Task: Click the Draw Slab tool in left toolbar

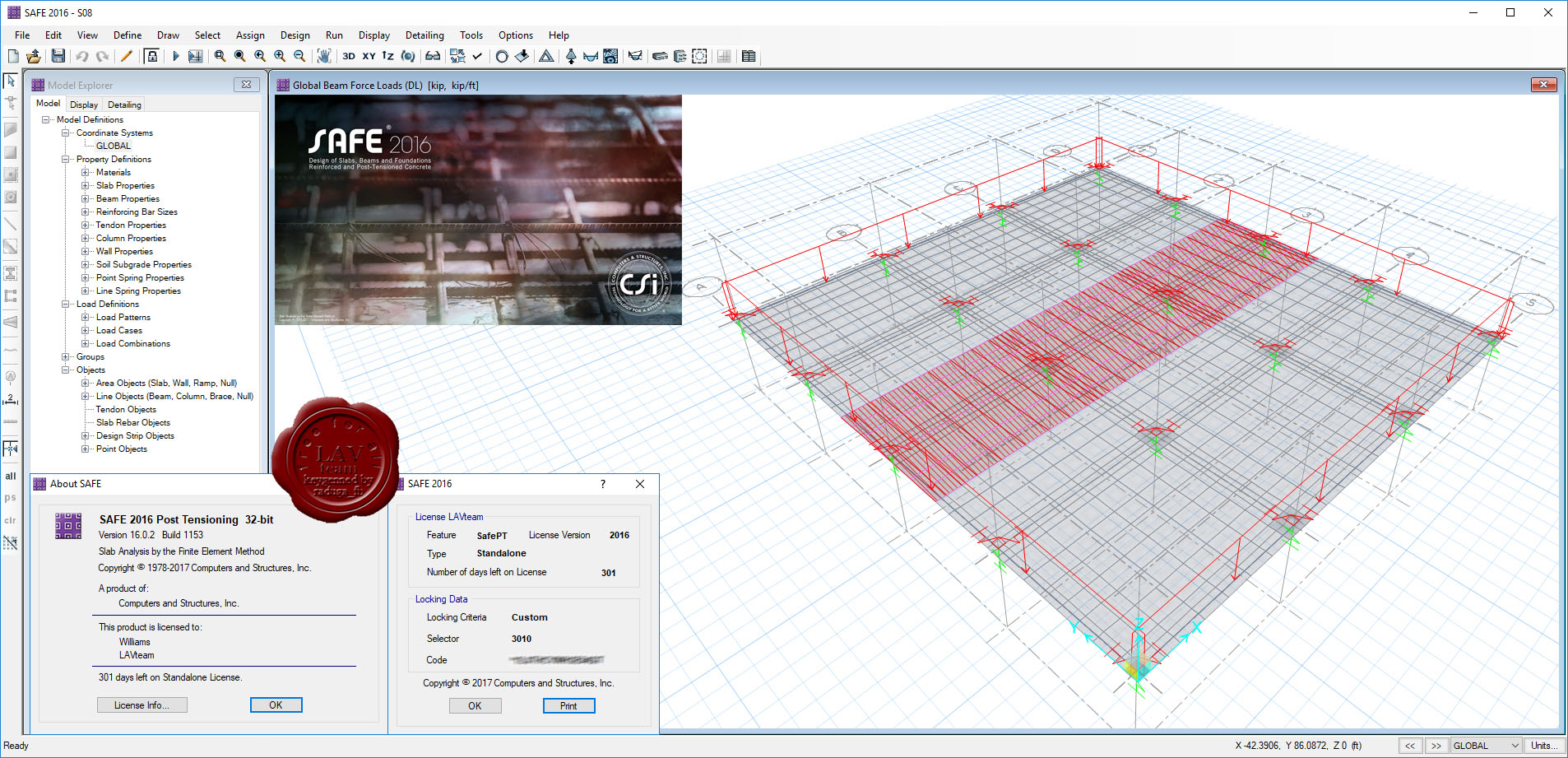Action: (11, 129)
